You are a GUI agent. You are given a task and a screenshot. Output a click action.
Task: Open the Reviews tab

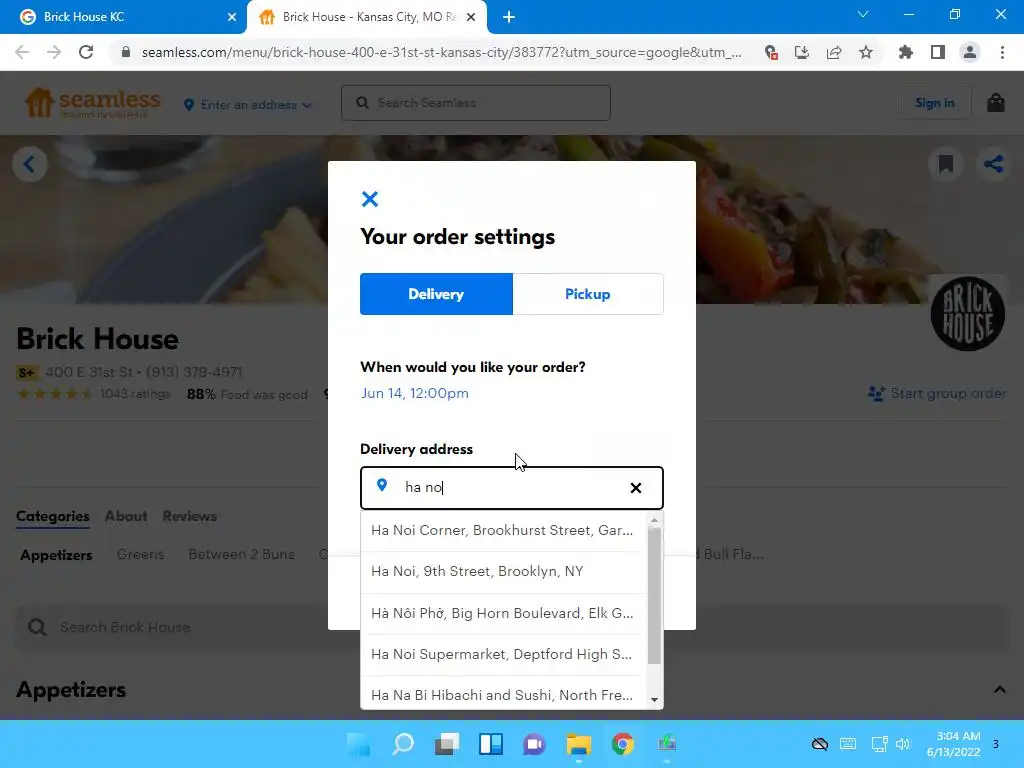click(x=189, y=516)
